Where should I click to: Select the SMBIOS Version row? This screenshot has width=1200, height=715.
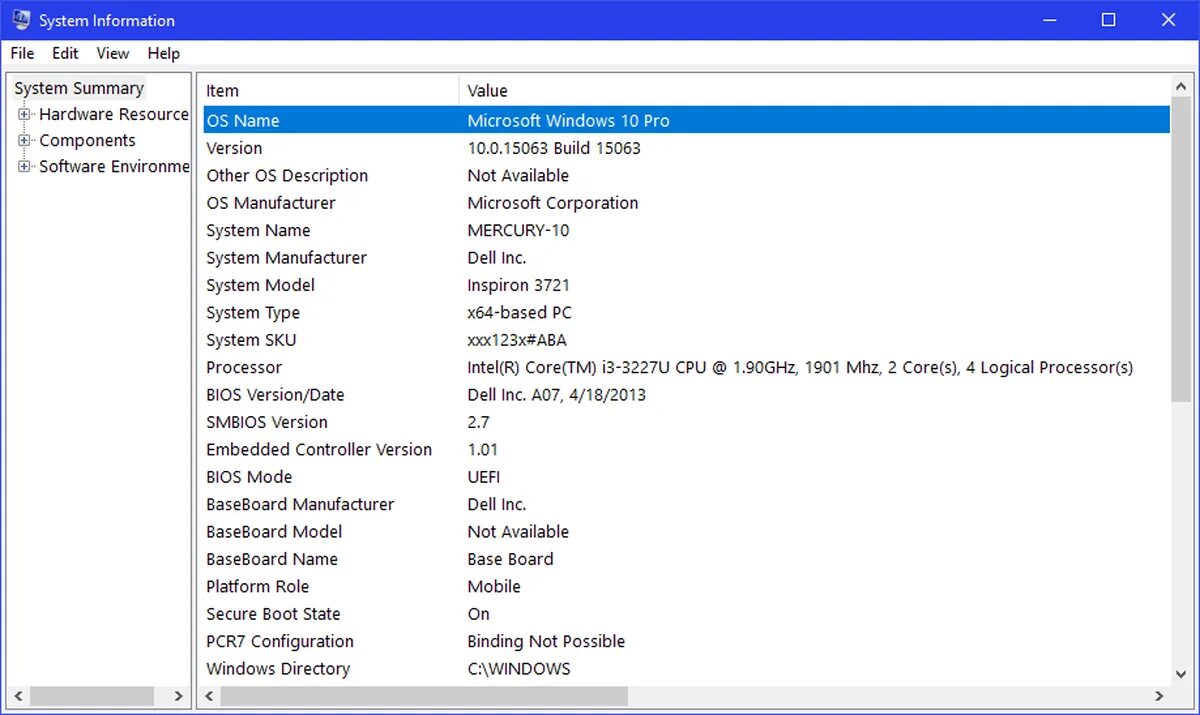click(x=686, y=422)
